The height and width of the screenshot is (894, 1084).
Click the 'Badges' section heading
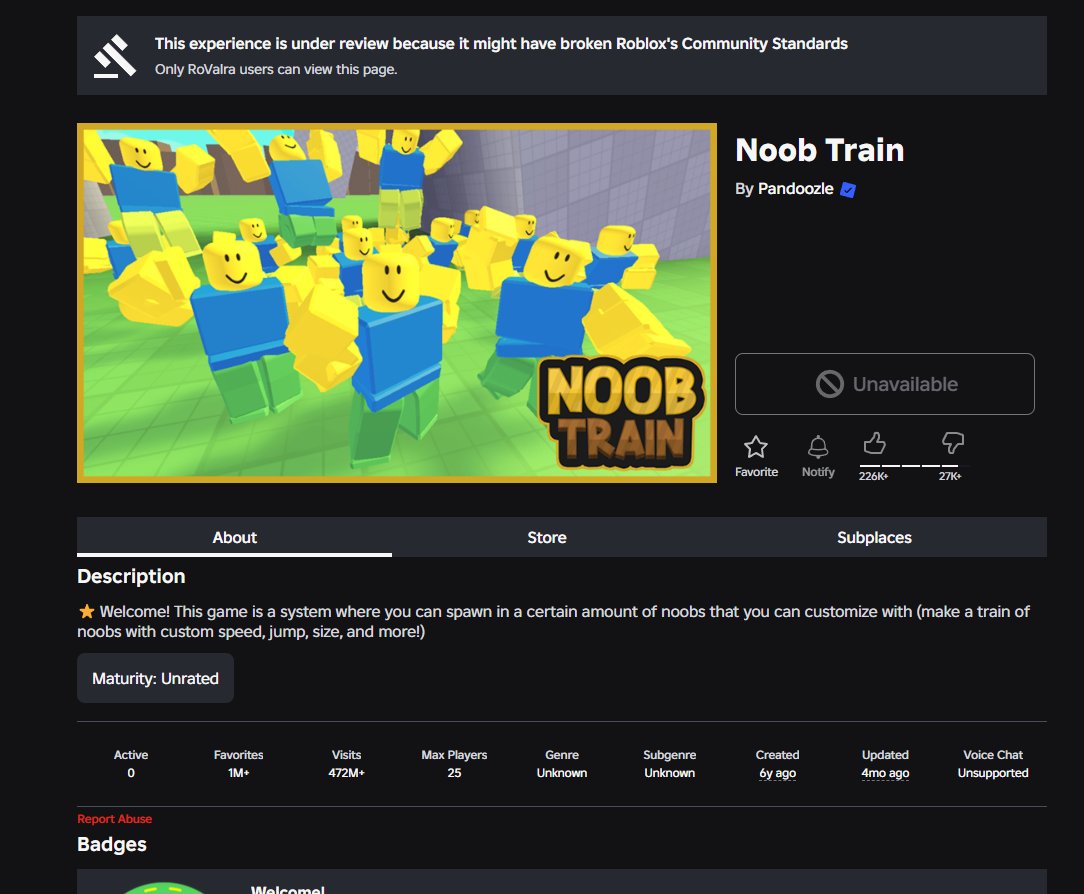coord(112,844)
